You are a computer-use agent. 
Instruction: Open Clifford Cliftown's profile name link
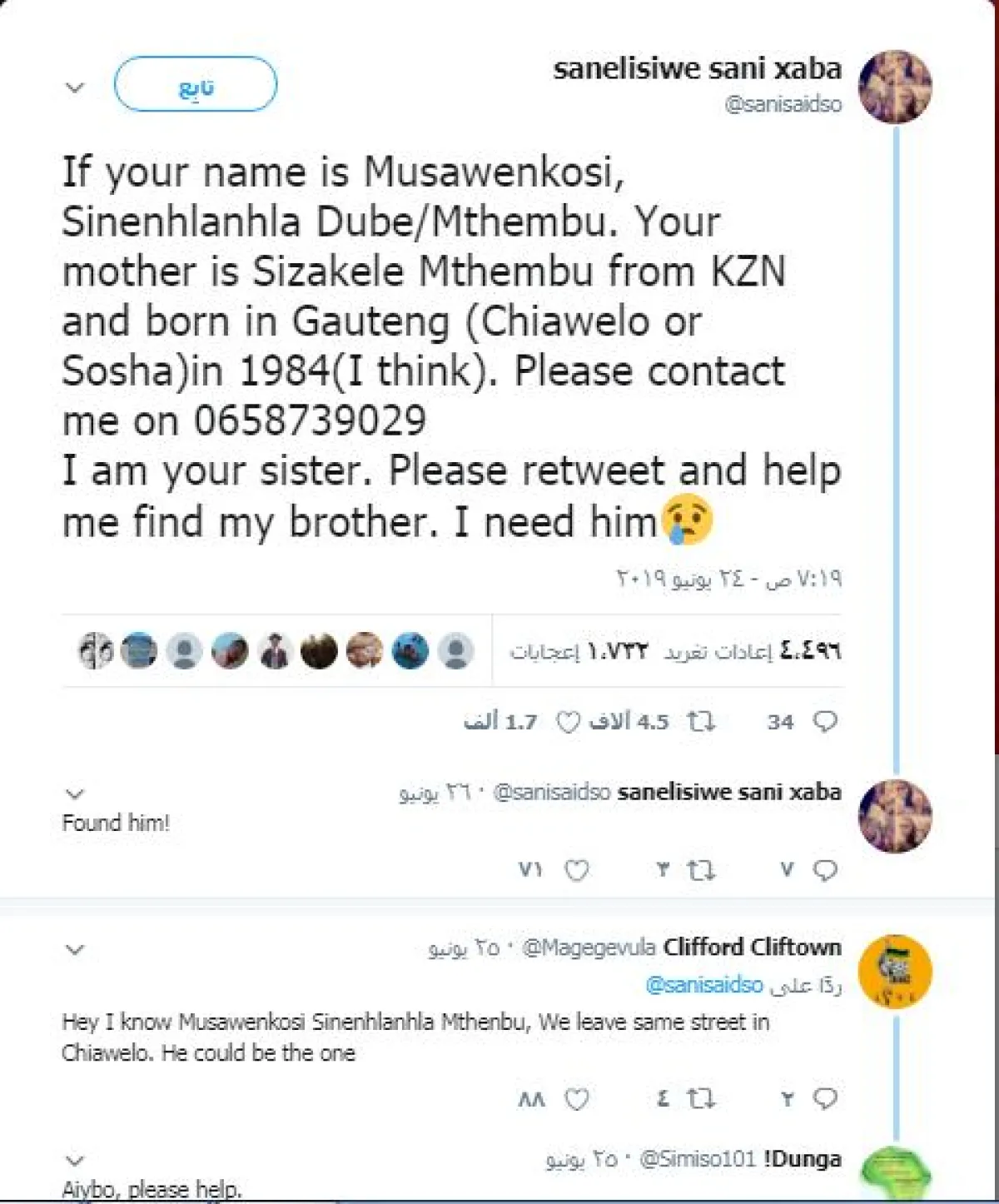click(x=752, y=948)
